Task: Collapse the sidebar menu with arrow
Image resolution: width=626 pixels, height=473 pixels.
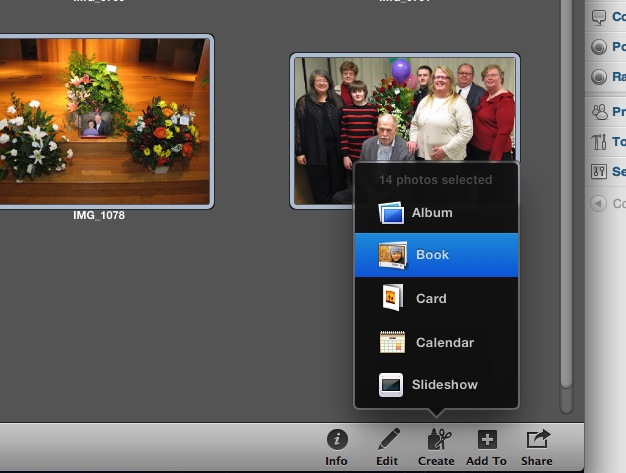Action: point(598,204)
